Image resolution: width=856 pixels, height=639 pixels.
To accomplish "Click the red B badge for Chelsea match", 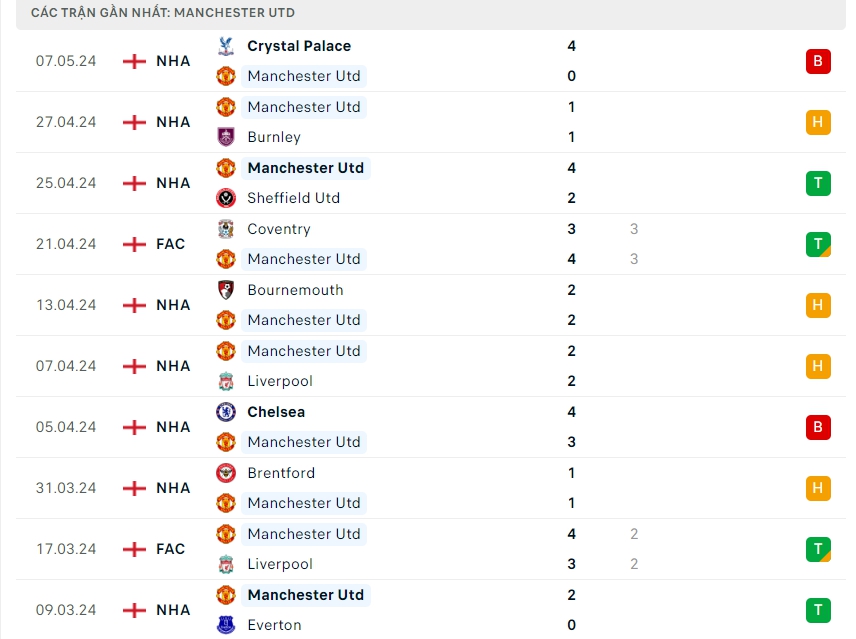I will (817, 427).
